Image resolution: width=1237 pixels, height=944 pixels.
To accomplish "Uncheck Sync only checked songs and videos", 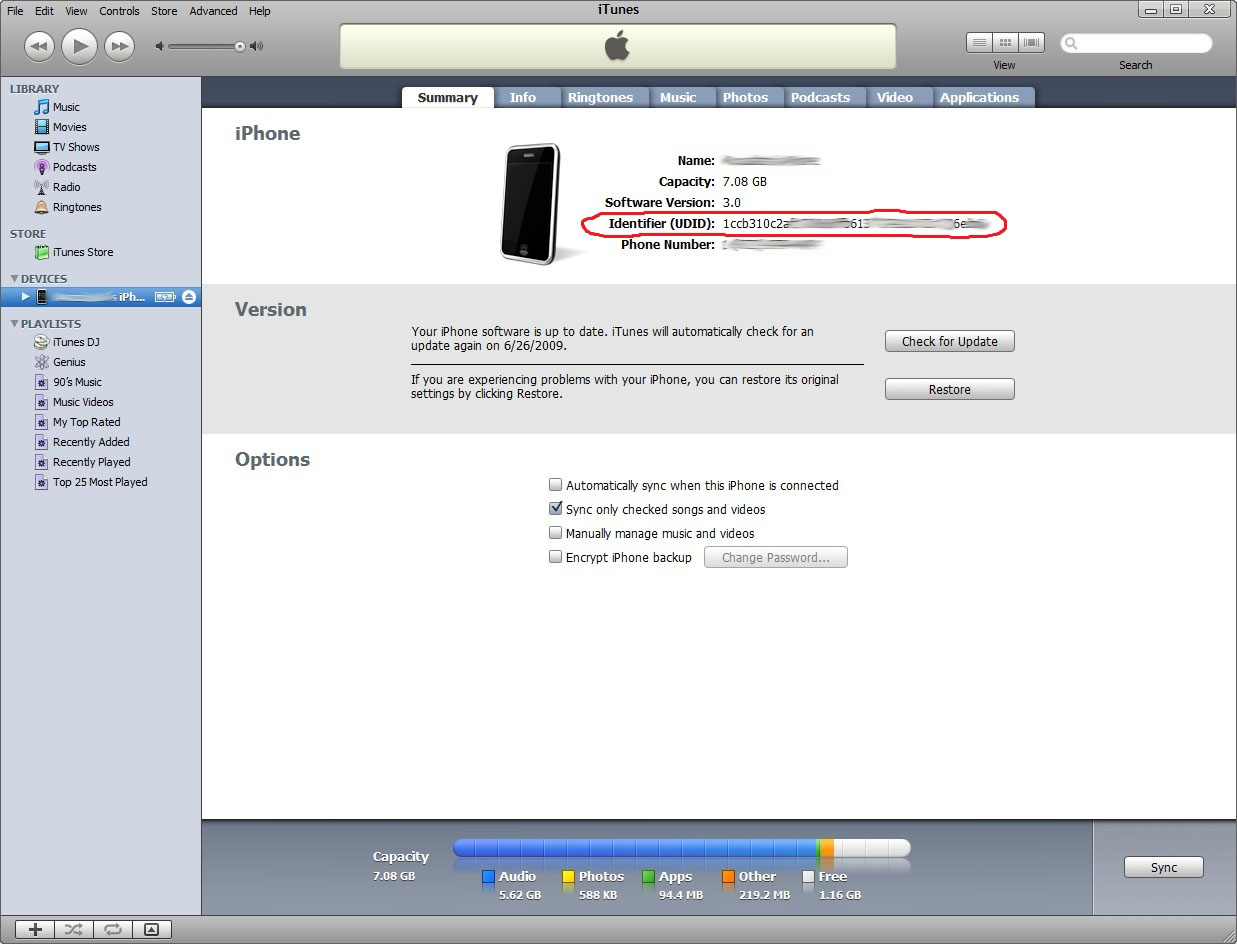I will 556,509.
